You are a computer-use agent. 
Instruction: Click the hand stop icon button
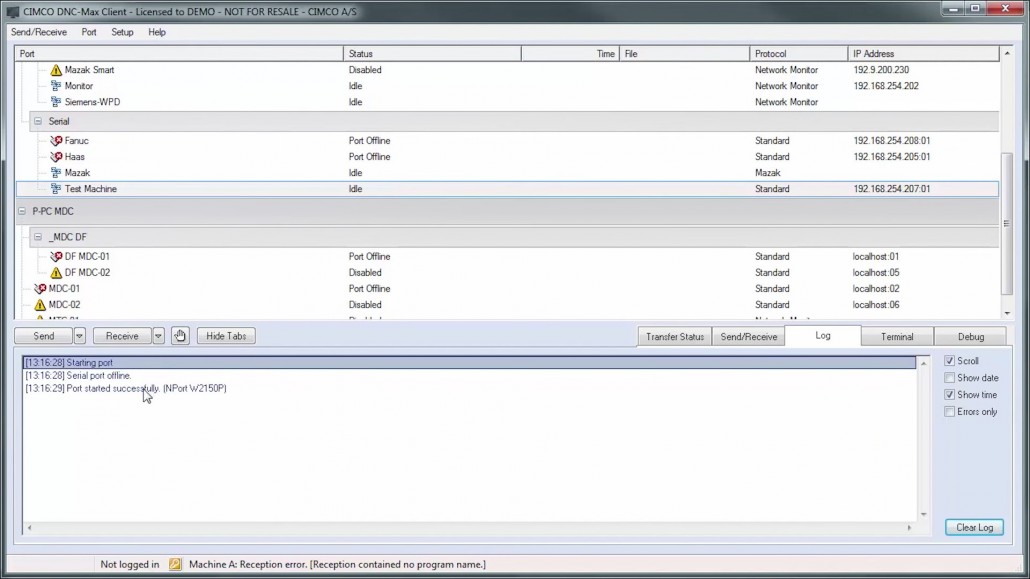click(x=180, y=336)
